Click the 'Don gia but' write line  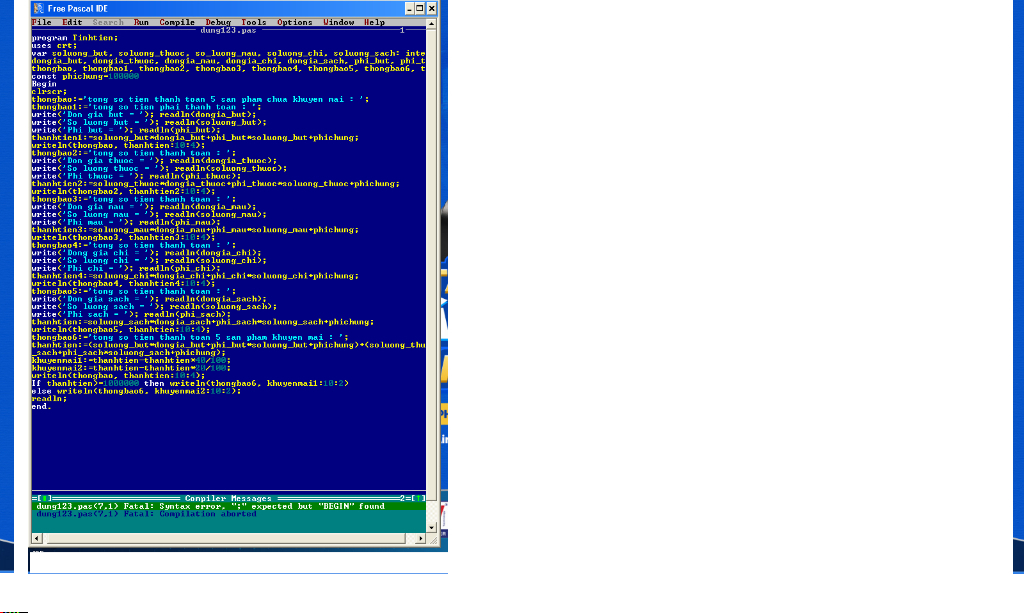[144, 115]
